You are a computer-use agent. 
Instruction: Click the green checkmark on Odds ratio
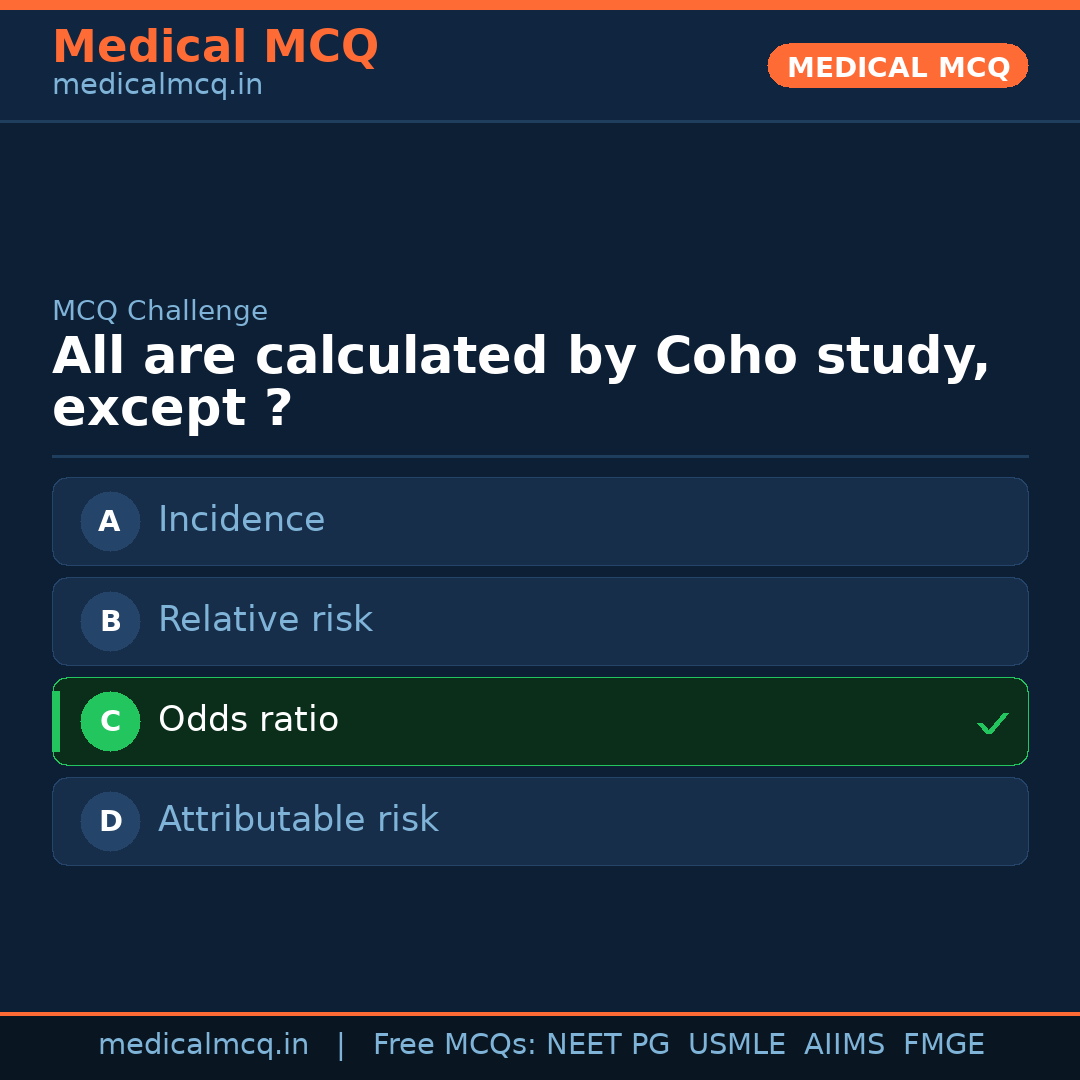tap(992, 722)
